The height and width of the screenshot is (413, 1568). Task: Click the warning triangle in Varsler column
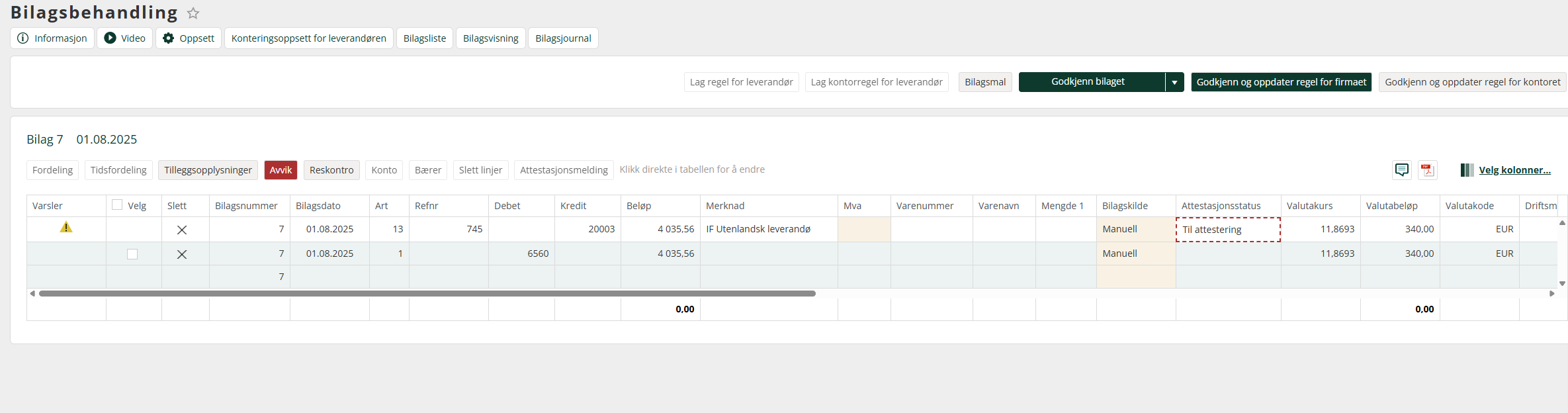click(66, 228)
